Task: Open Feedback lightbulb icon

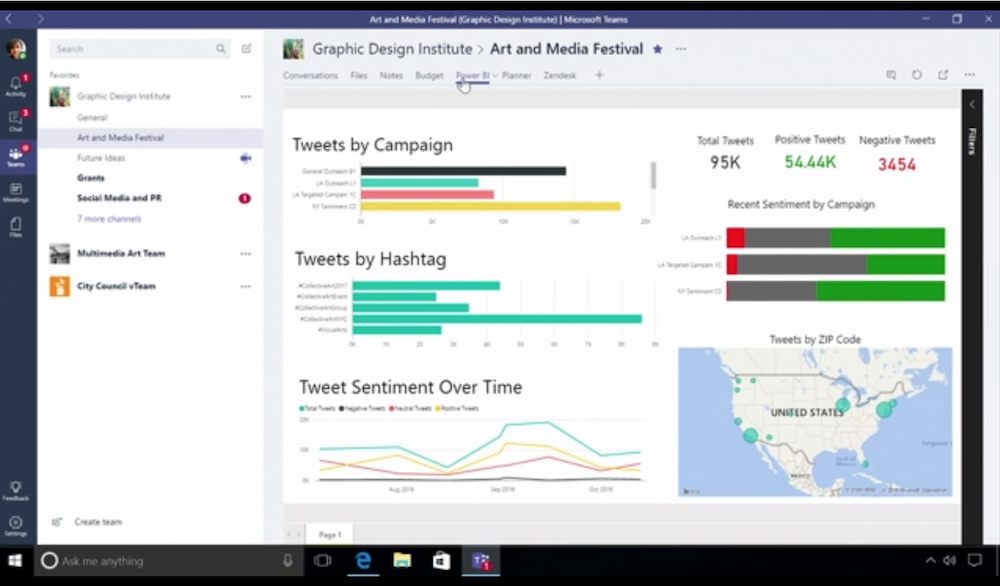Action: click(16, 490)
